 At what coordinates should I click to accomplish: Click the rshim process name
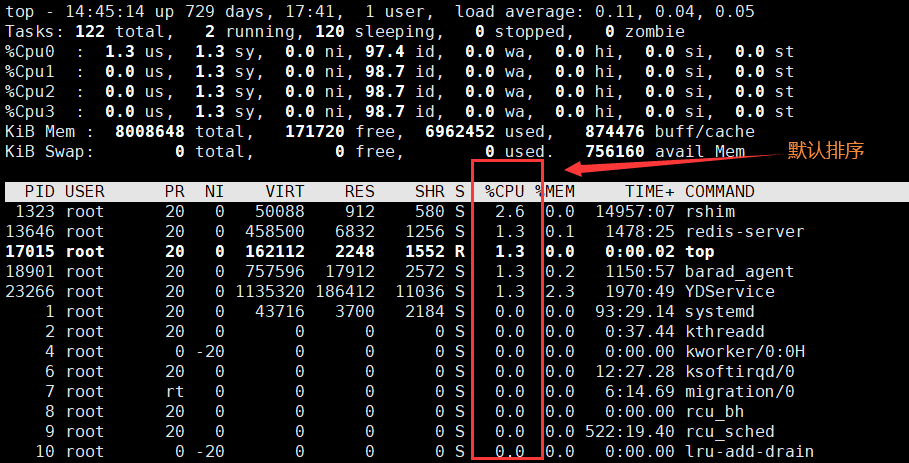[709, 211]
